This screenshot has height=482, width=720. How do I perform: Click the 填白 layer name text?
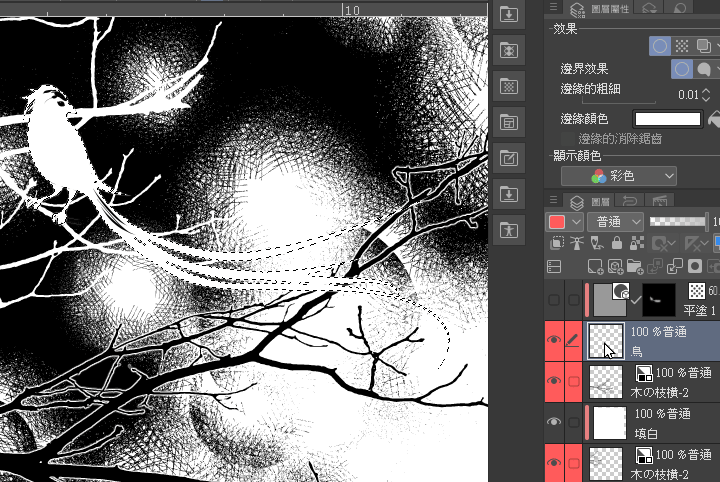[646, 433]
